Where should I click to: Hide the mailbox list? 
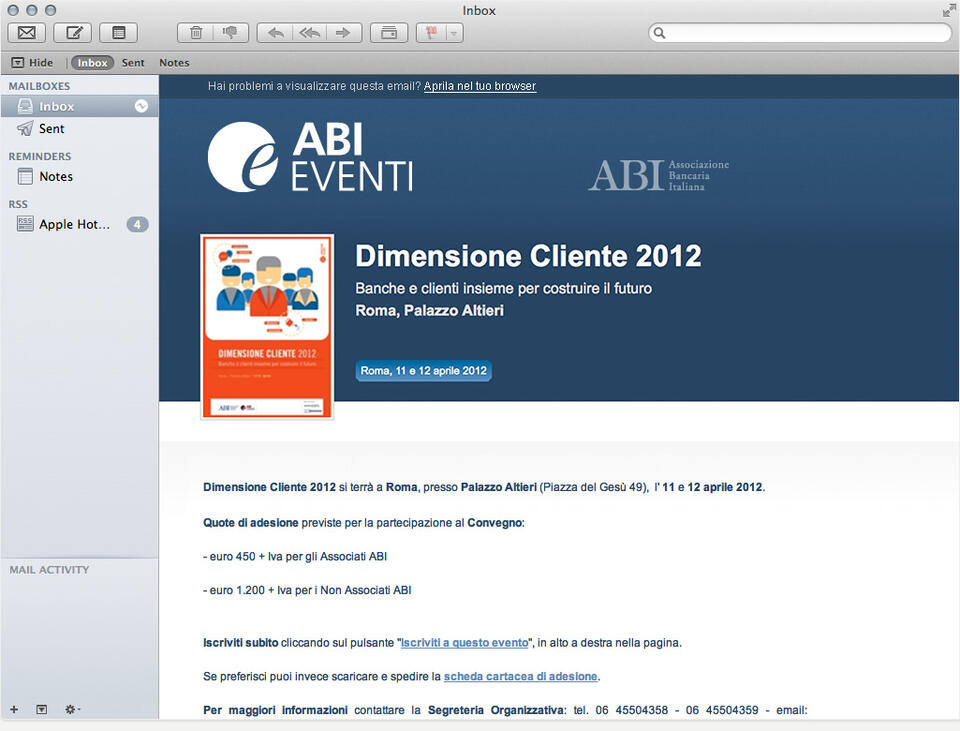pos(33,62)
